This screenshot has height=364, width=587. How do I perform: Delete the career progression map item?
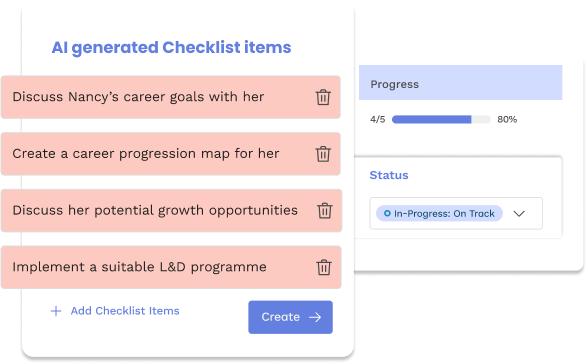323,154
